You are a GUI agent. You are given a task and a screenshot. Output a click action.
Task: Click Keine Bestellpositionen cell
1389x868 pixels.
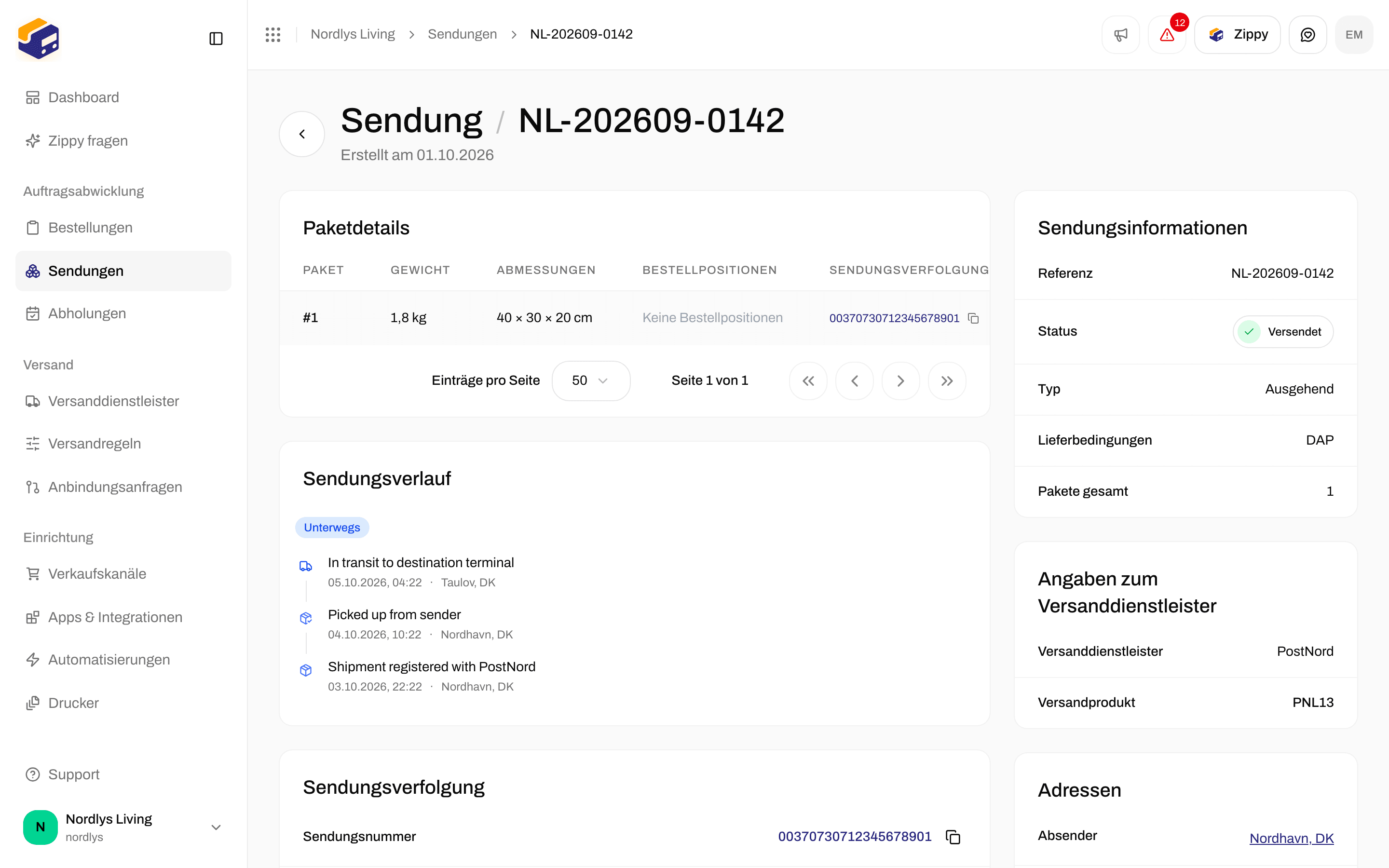coord(712,318)
